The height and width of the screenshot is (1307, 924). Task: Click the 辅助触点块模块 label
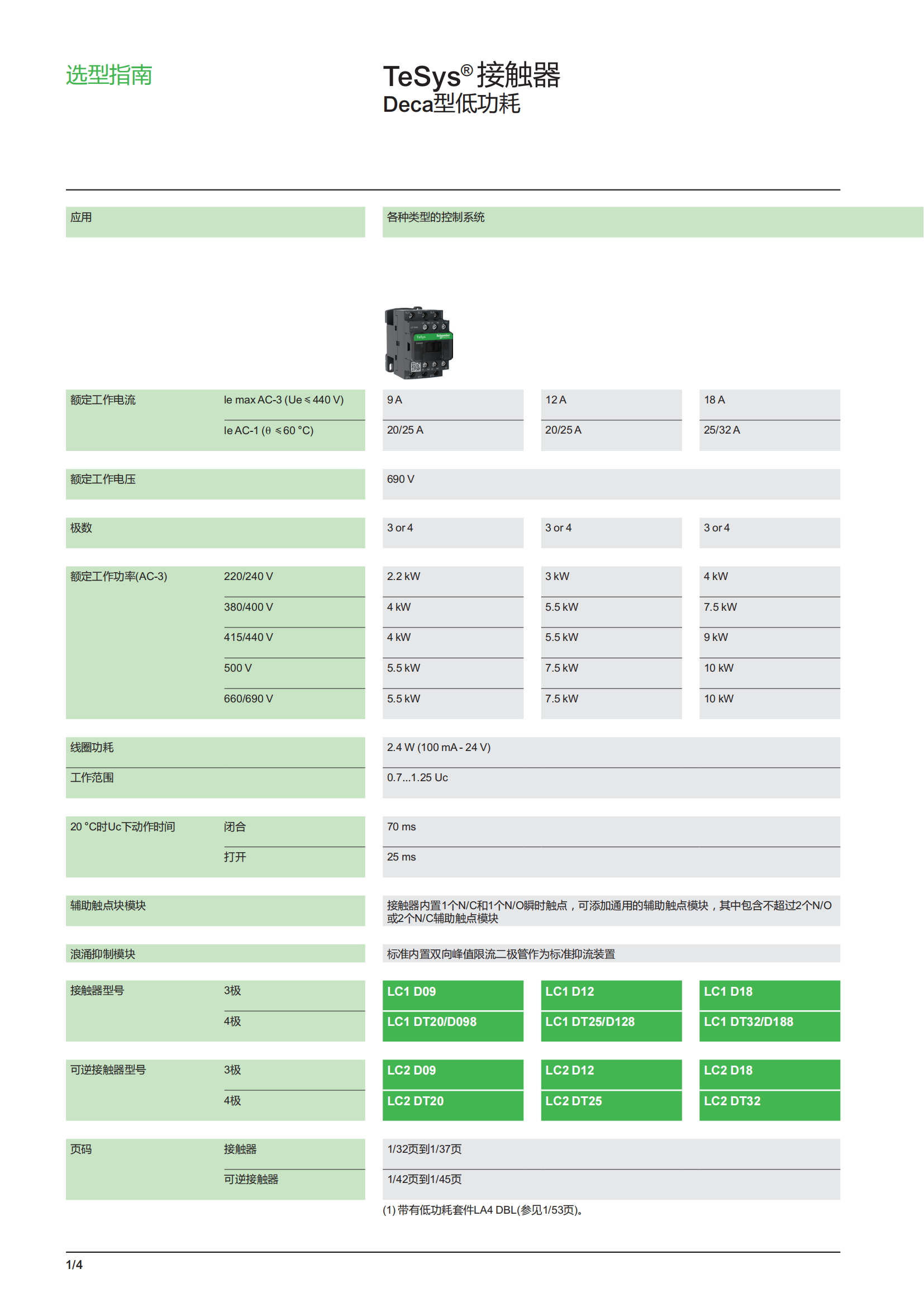(108, 905)
